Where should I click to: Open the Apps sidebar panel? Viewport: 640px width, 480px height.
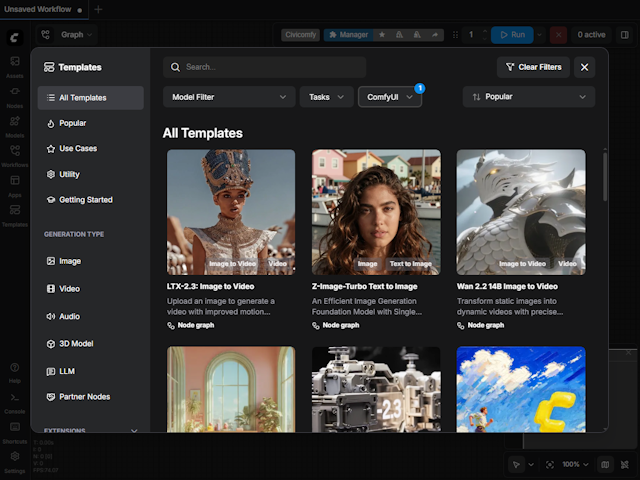pyautogui.click(x=15, y=185)
